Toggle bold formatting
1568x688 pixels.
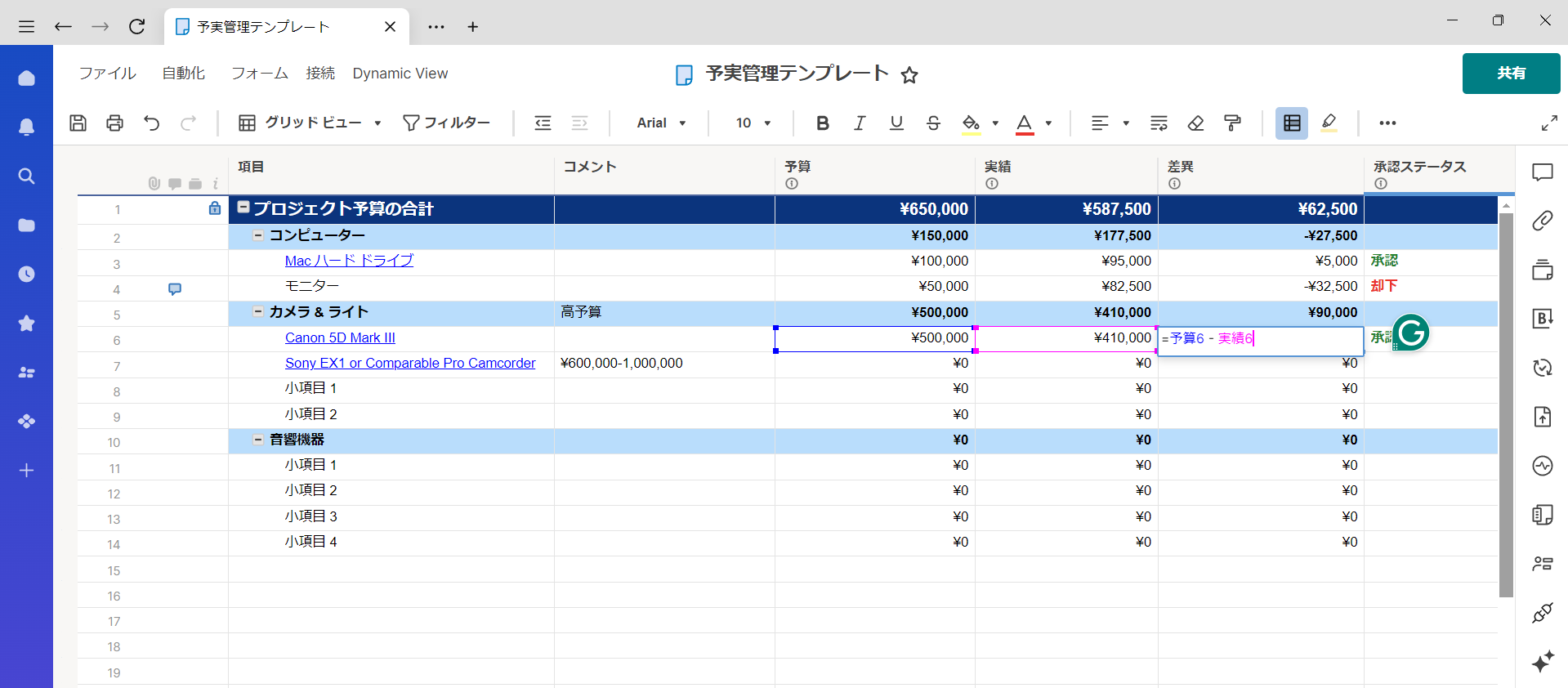tap(823, 123)
